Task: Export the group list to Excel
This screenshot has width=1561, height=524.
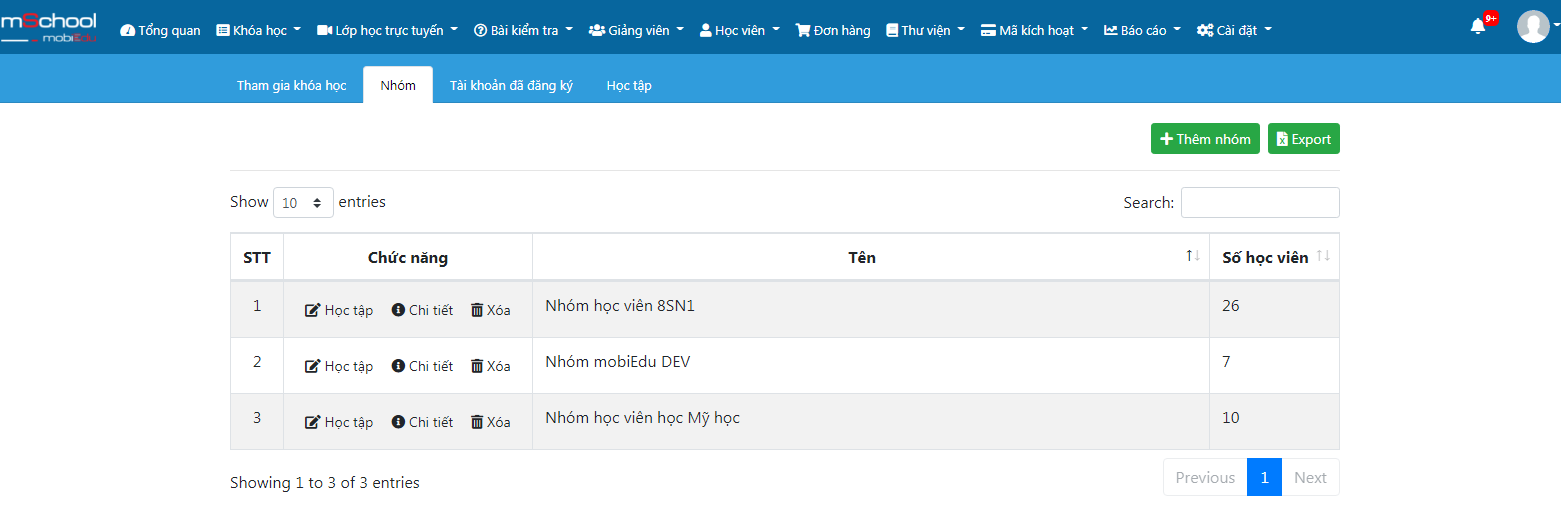Action: click(1303, 139)
